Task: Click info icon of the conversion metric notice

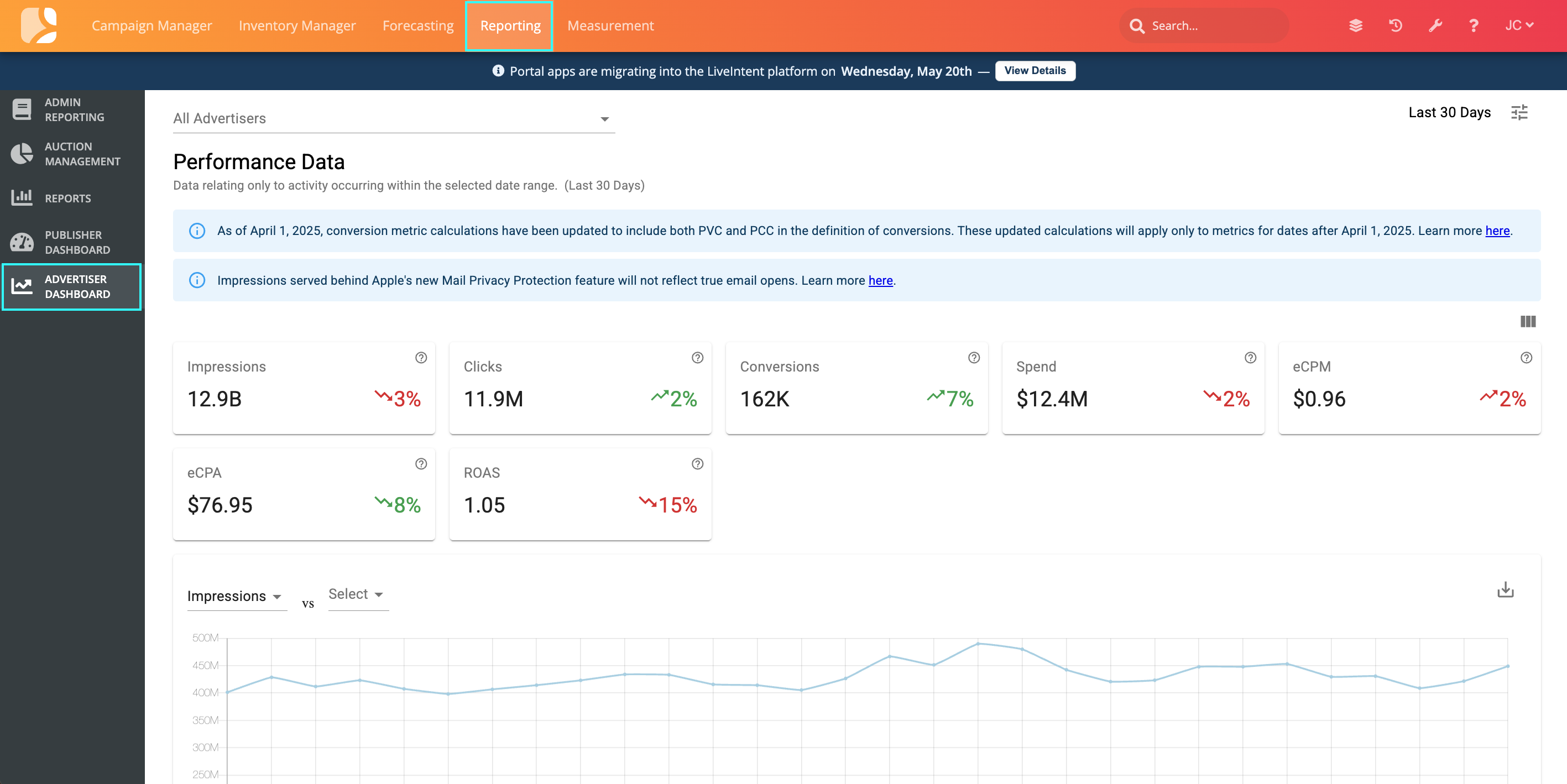Action: (x=197, y=231)
